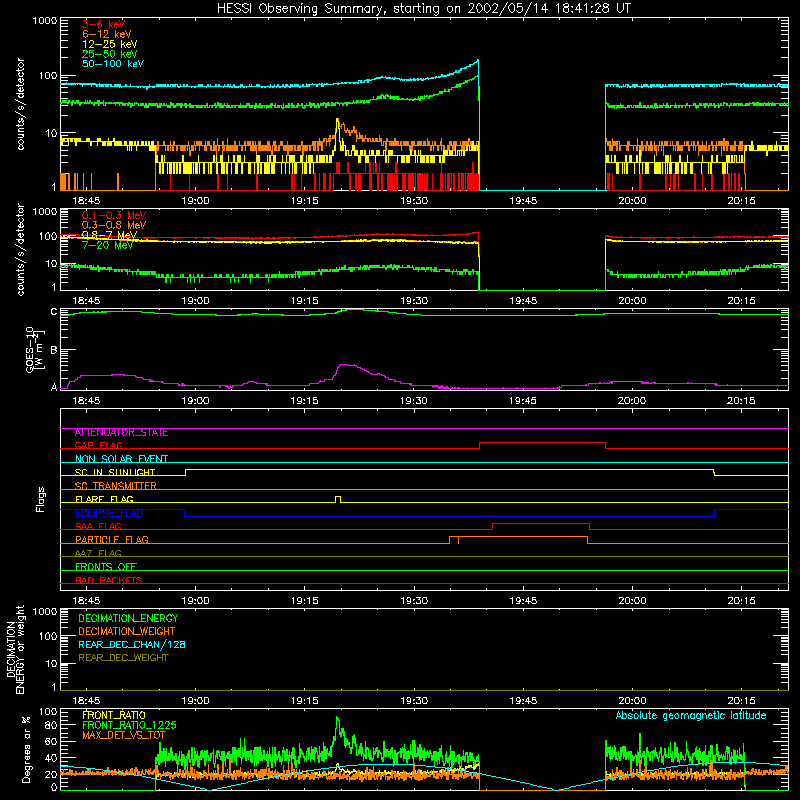Image resolution: width=800 pixels, height=800 pixels.
Task: Select the FRONT_RATIO_1225 legend label
Action: point(129,725)
